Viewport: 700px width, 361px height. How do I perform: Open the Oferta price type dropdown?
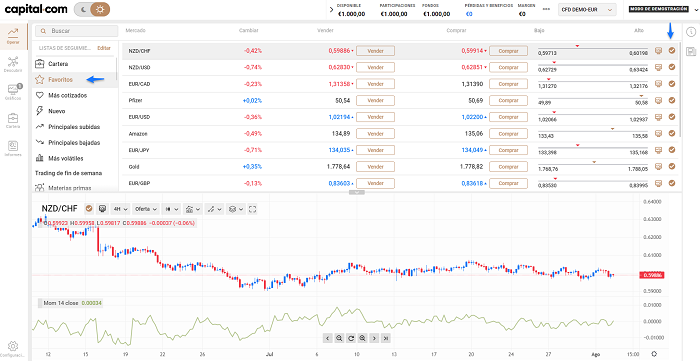(146, 209)
